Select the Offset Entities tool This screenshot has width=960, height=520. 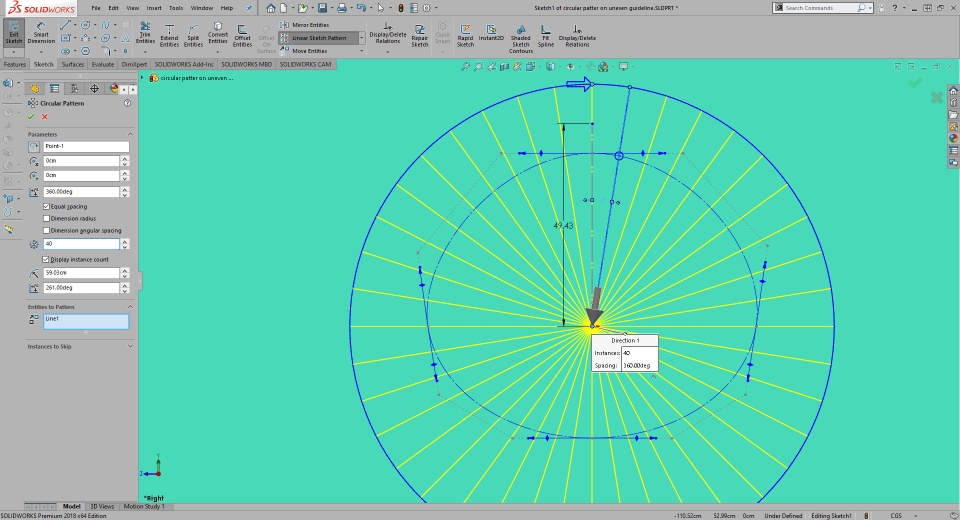(242, 37)
